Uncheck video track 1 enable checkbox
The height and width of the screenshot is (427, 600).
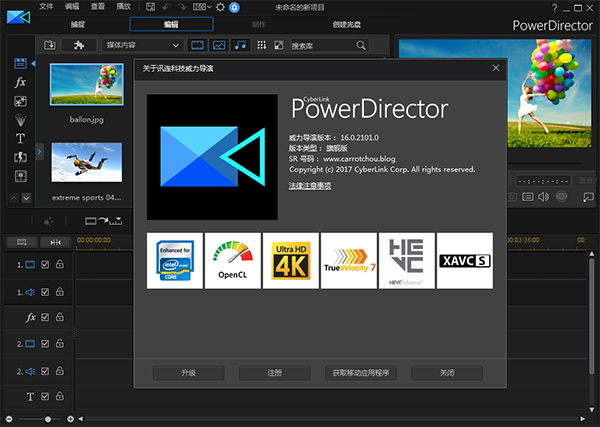click(44, 264)
